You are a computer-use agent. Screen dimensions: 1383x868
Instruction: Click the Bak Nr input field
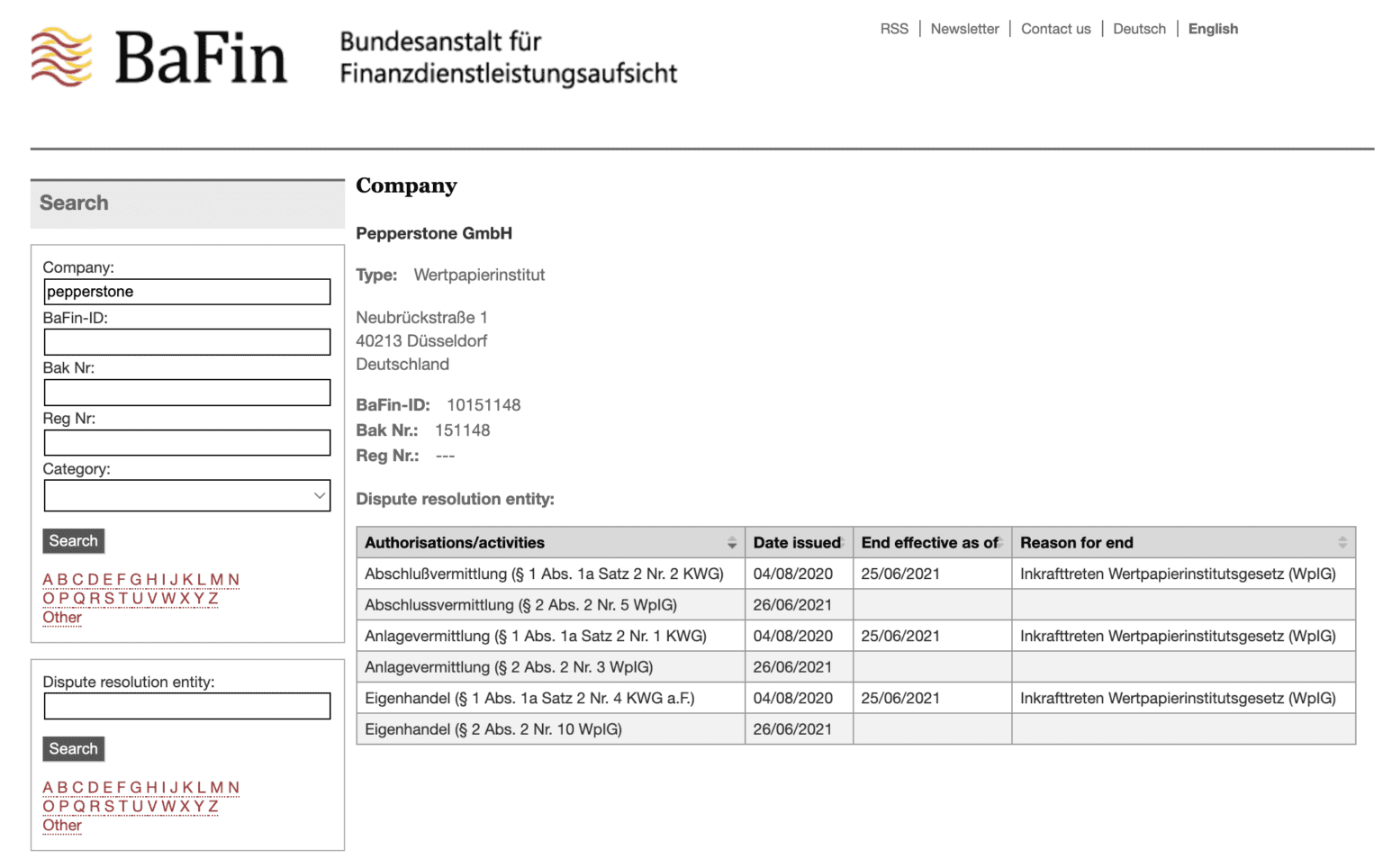pyautogui.click(x=186, y=392)
